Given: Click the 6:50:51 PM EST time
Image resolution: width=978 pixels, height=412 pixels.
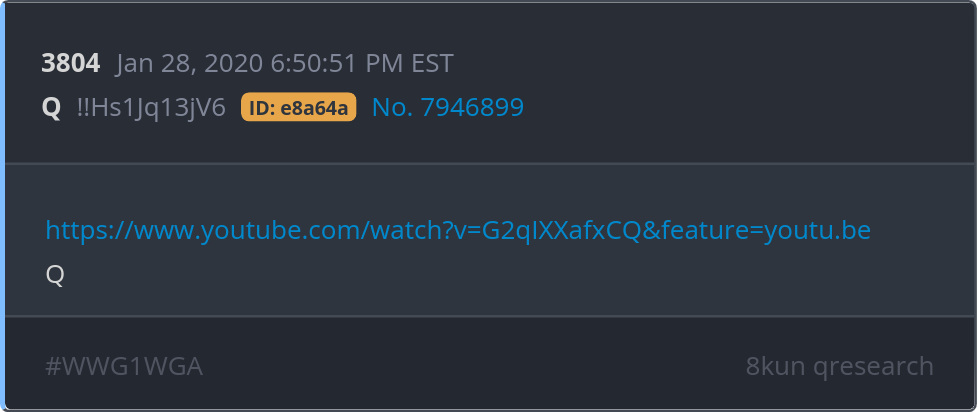Looking at the screenshot, I should coord(362,64).
